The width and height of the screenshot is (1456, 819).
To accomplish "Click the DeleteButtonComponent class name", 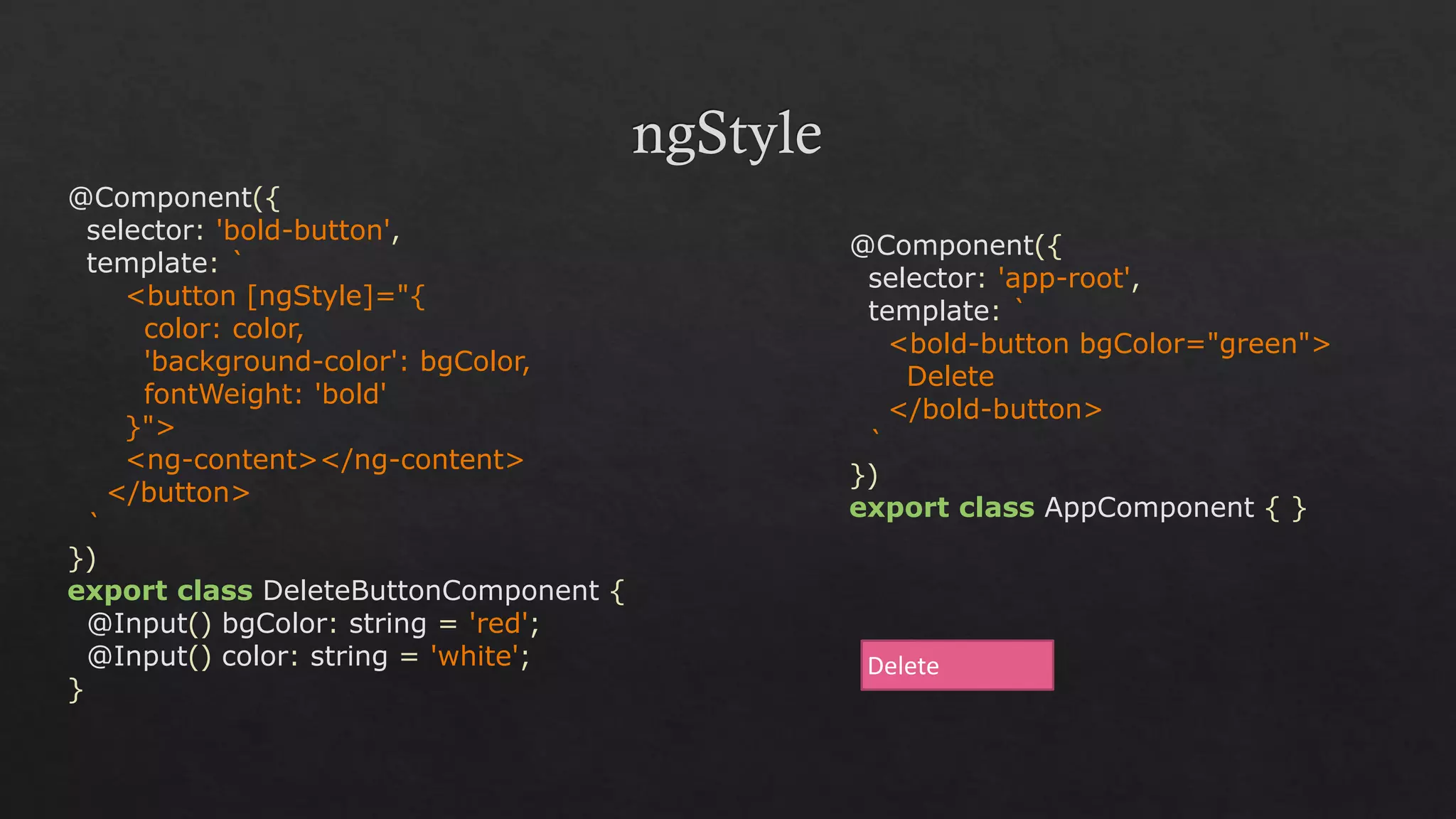I will [x=431, y=591].
